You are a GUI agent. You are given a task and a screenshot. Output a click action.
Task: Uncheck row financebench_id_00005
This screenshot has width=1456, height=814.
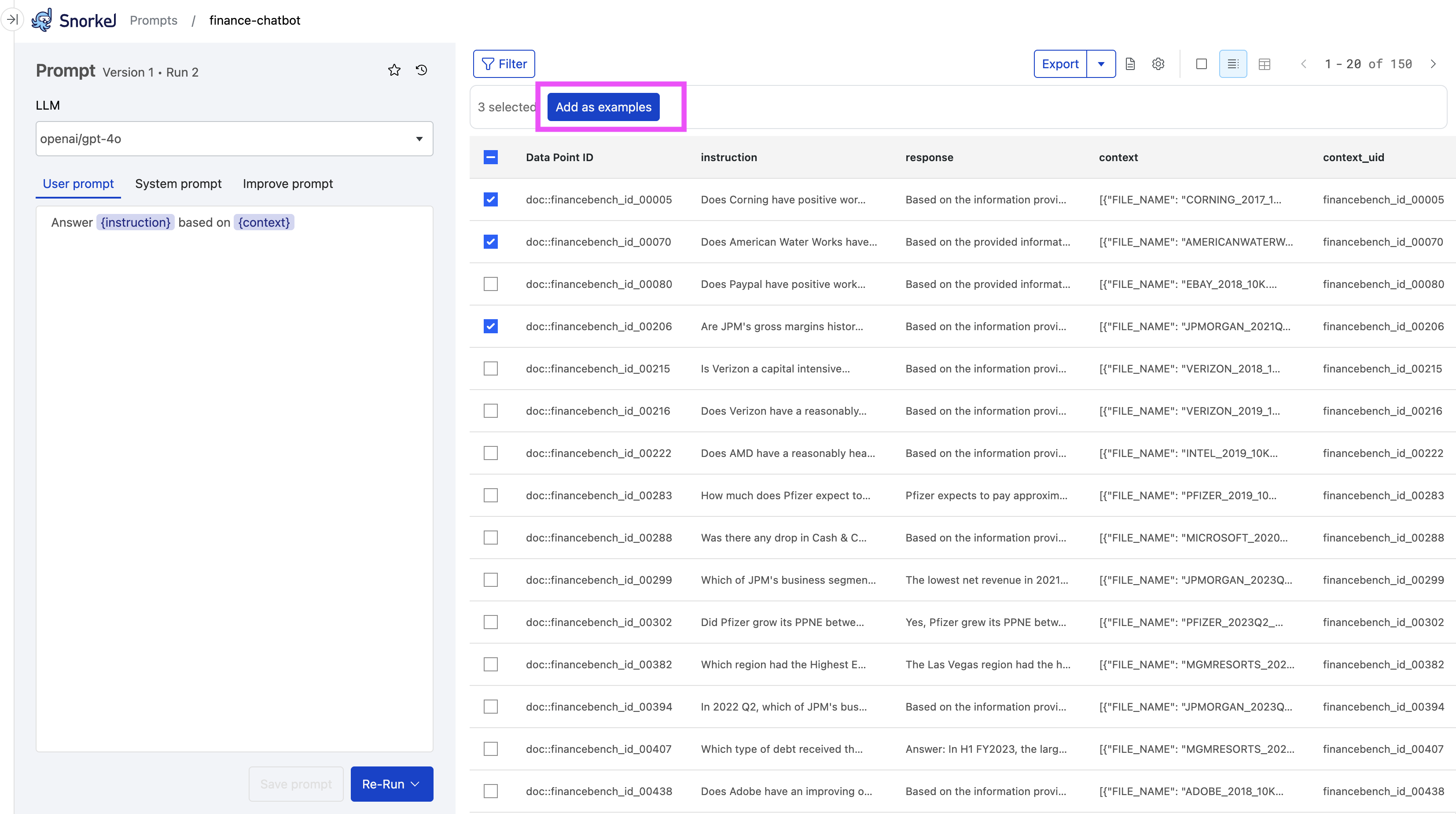(x=490, y=199)
